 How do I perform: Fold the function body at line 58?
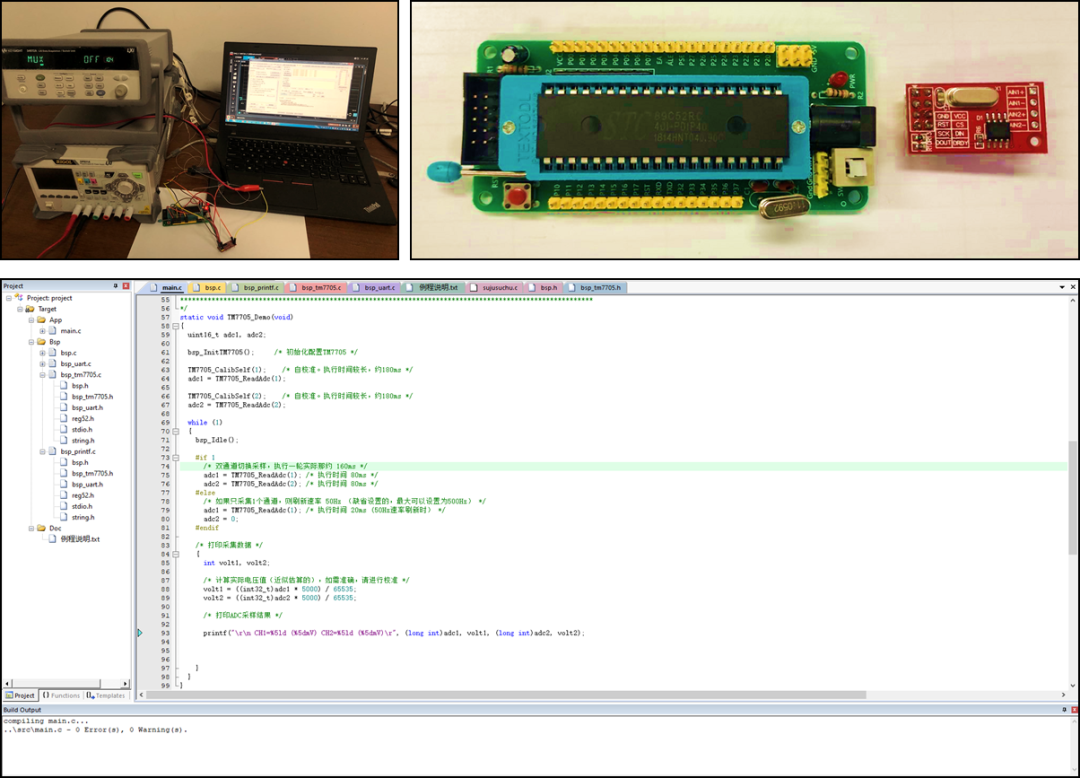tap(176, 326)
